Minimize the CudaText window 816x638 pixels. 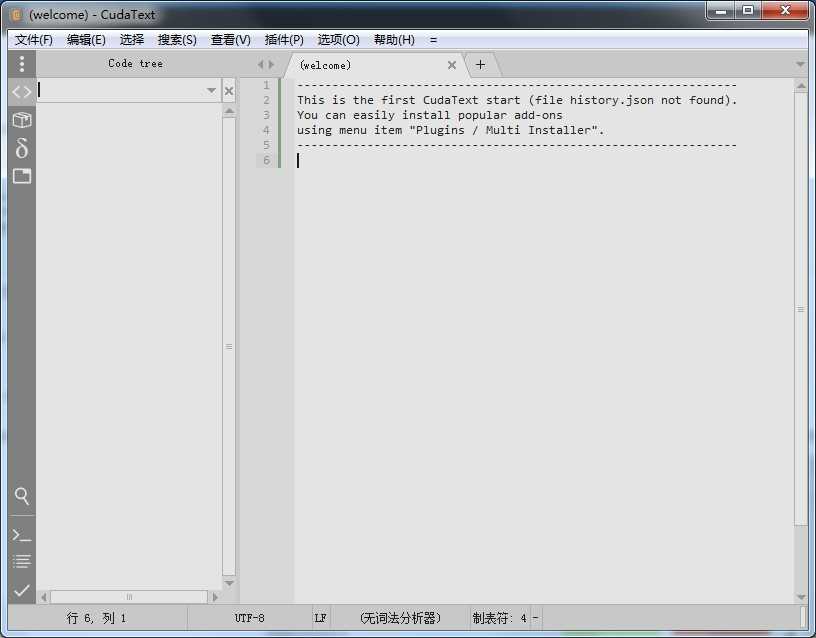click(x=721, y=10)
